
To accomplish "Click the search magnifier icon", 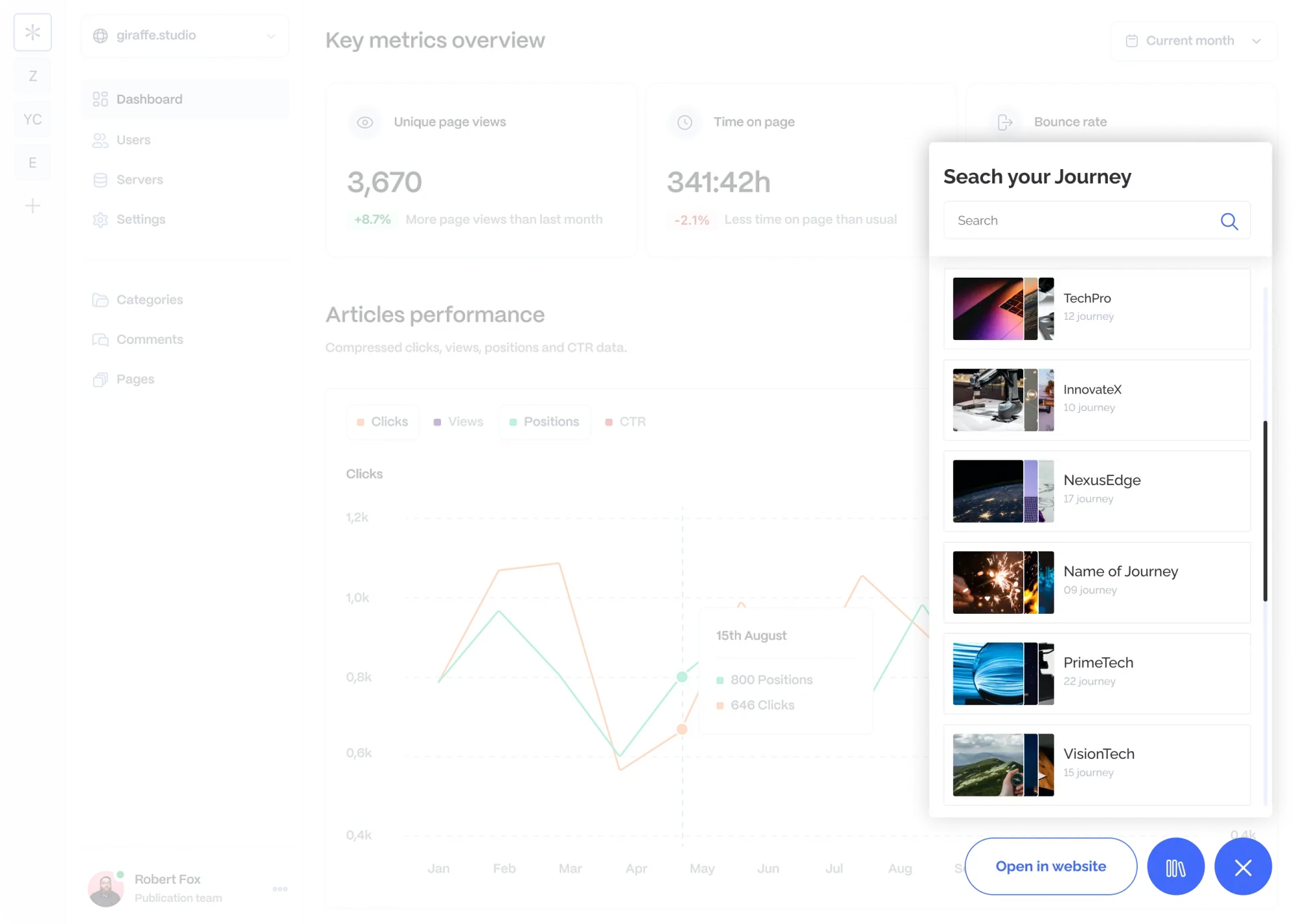I will pyautogui.click(x=1229, y=221).
